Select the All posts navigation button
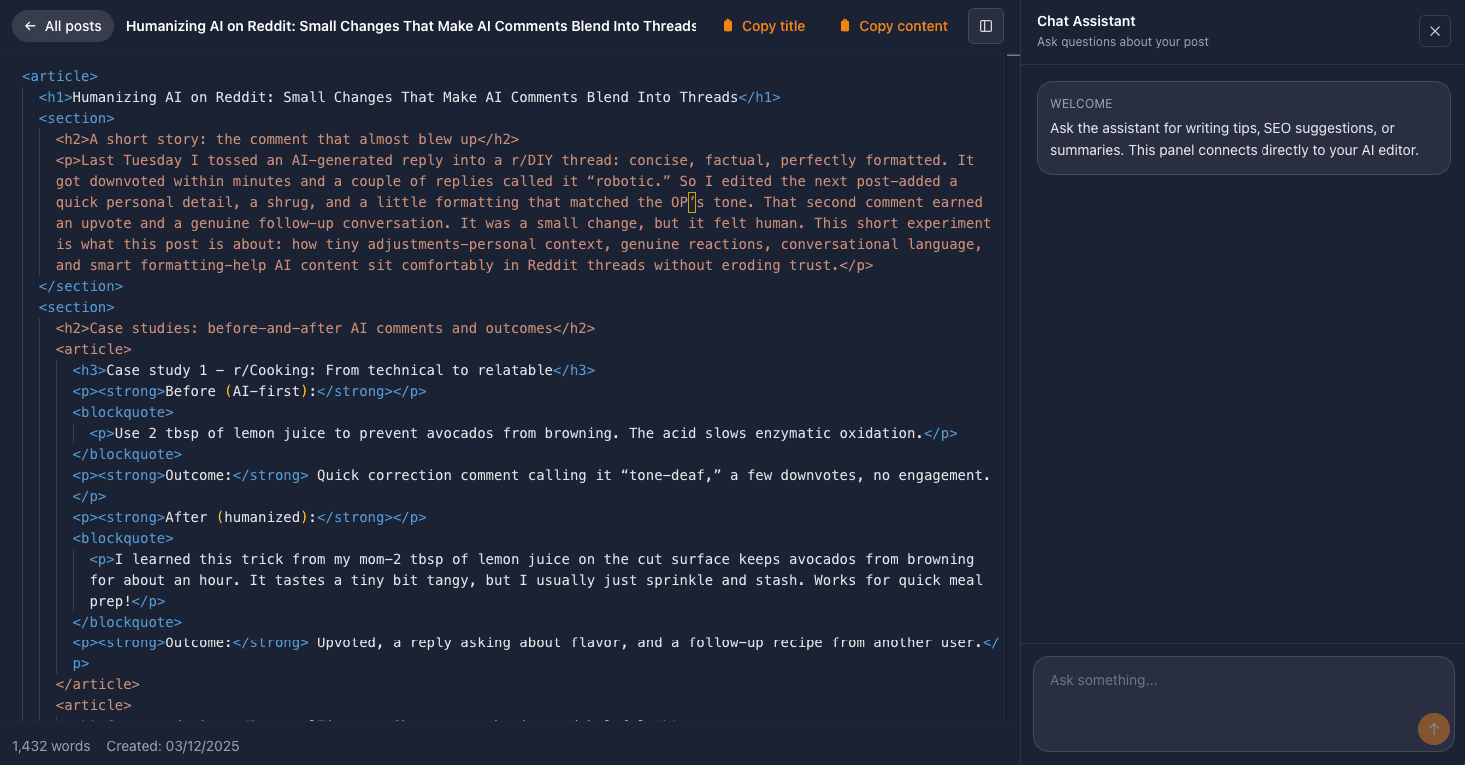 pyautogui.click(x=62, y=25)
